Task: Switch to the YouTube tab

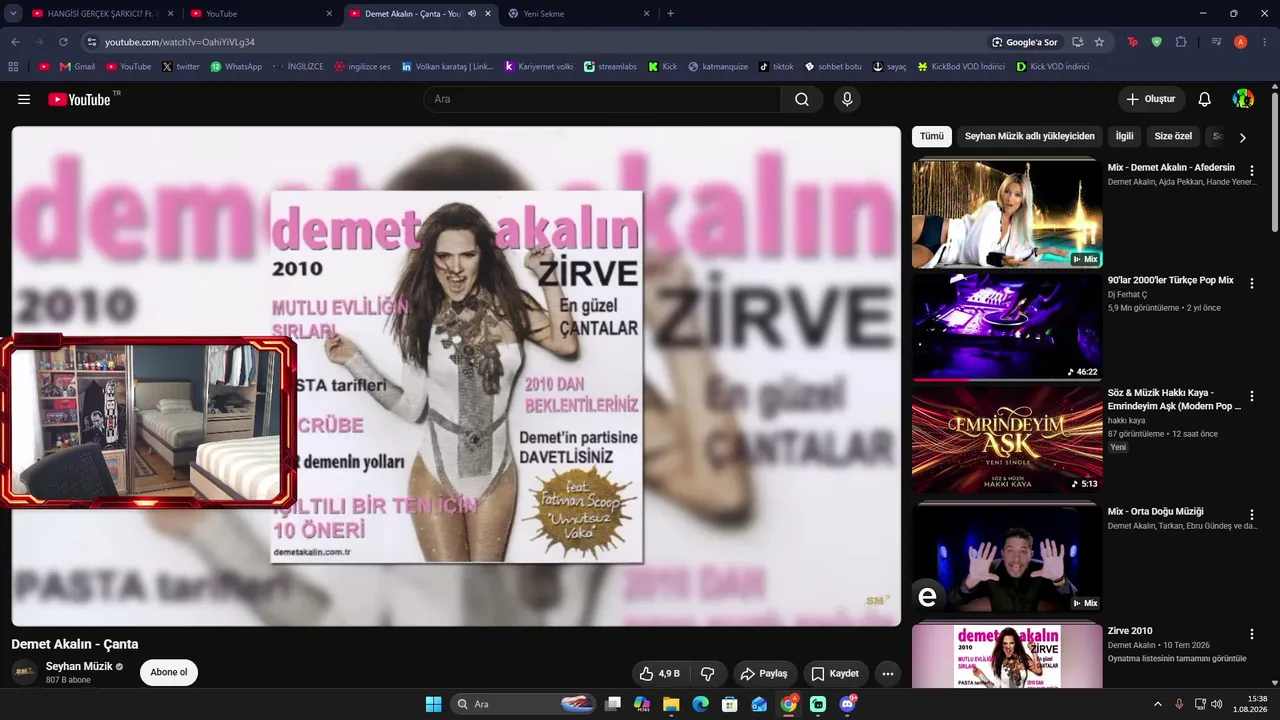Action: (262, 14)
